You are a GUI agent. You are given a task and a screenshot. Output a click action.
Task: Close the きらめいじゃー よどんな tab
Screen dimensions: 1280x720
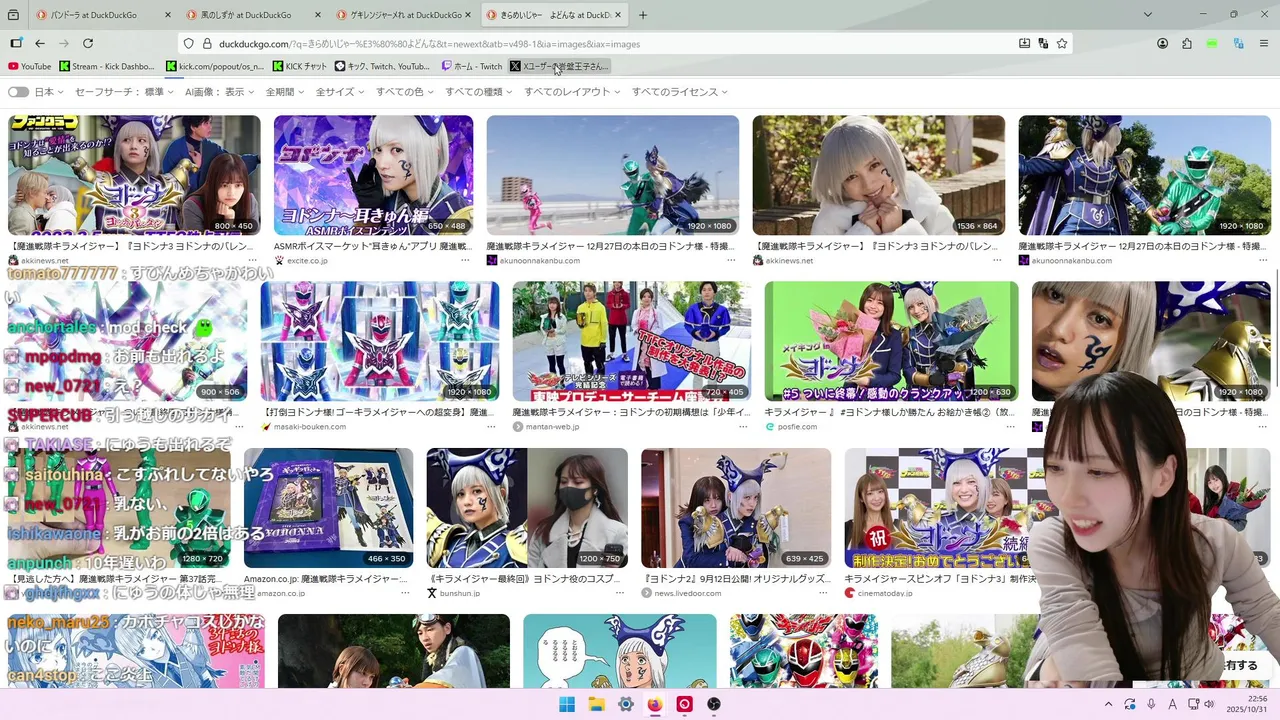[618, 15]
